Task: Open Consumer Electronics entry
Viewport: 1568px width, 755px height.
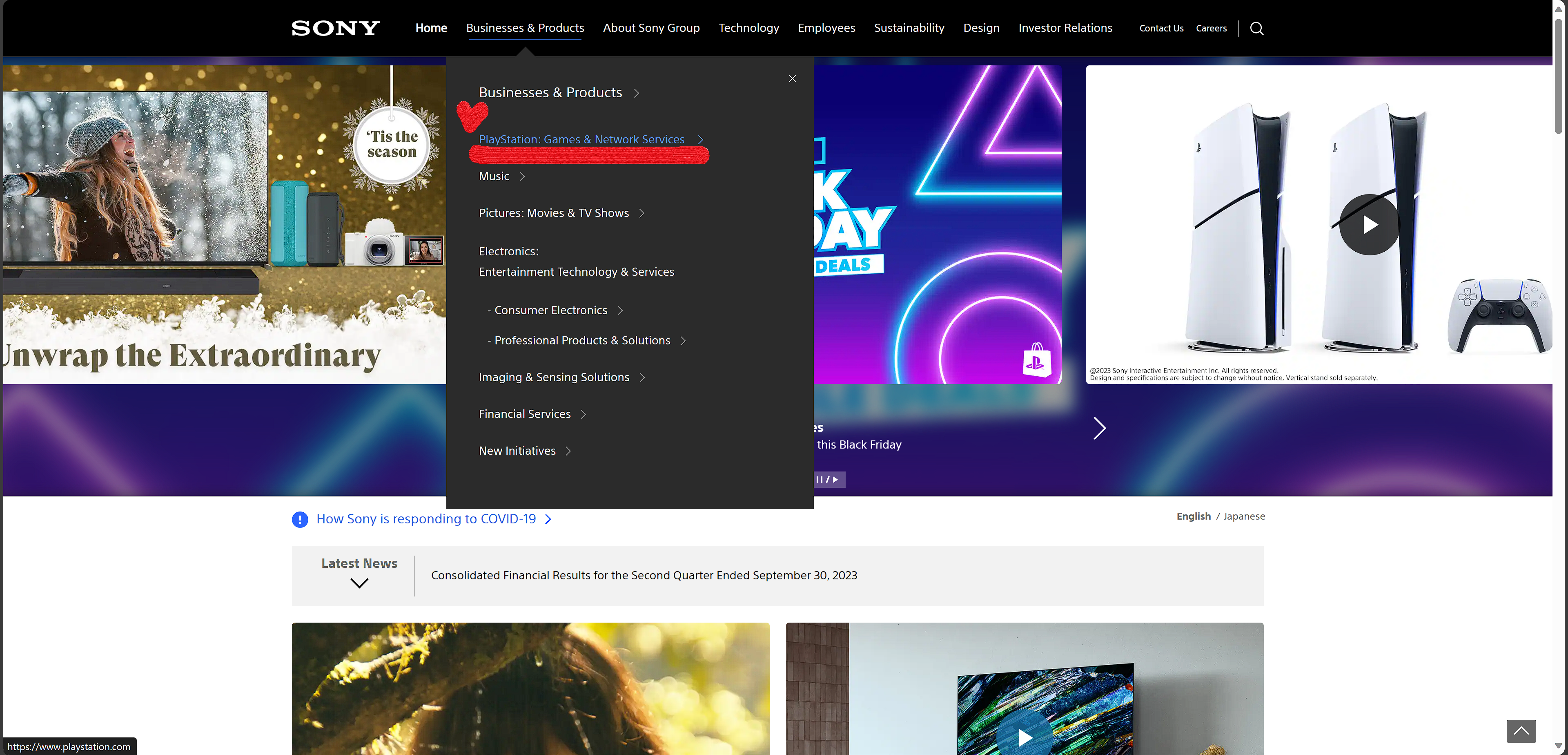Action: [550, 310]
